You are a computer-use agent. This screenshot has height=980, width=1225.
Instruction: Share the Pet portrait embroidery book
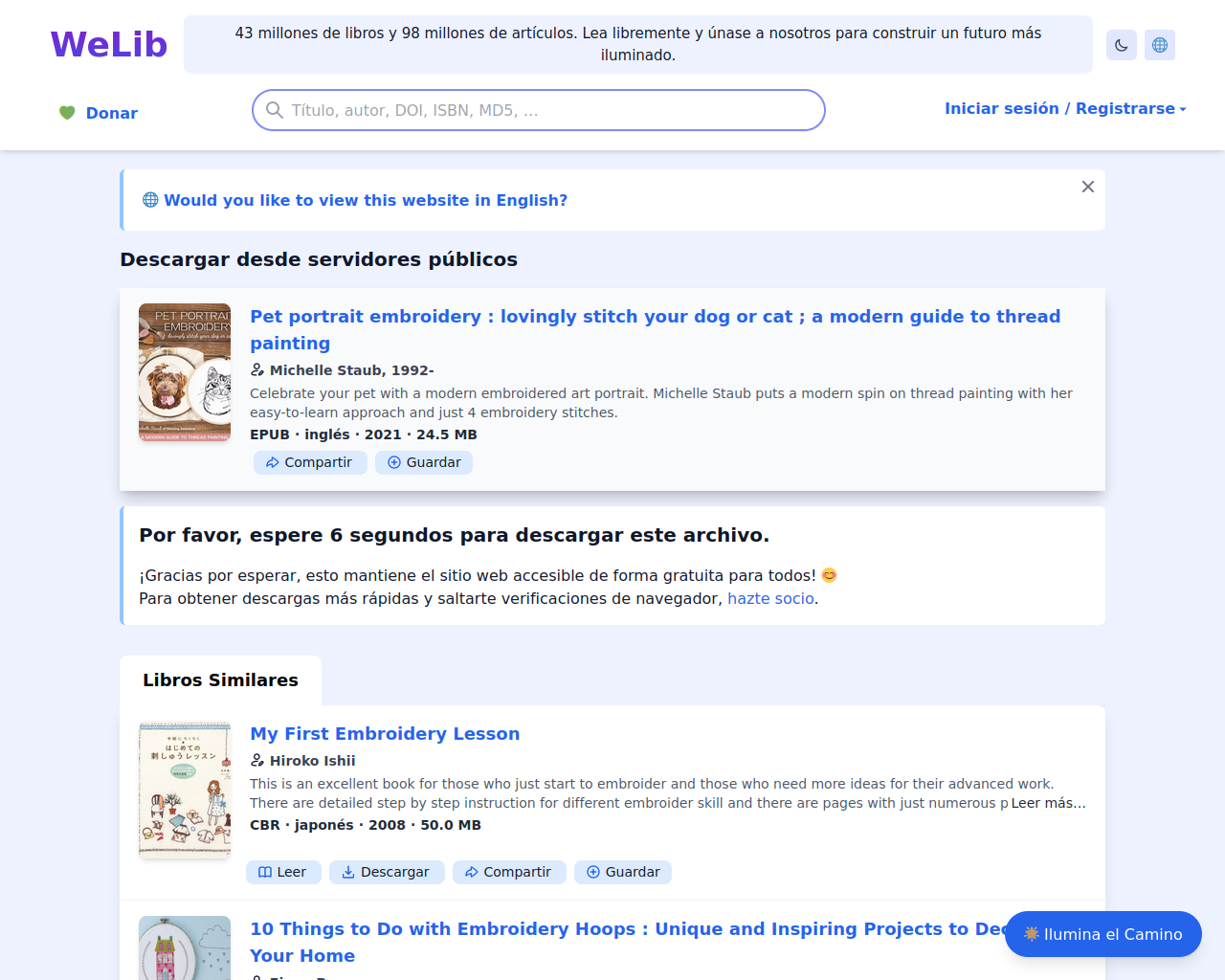tap(310, 462)
